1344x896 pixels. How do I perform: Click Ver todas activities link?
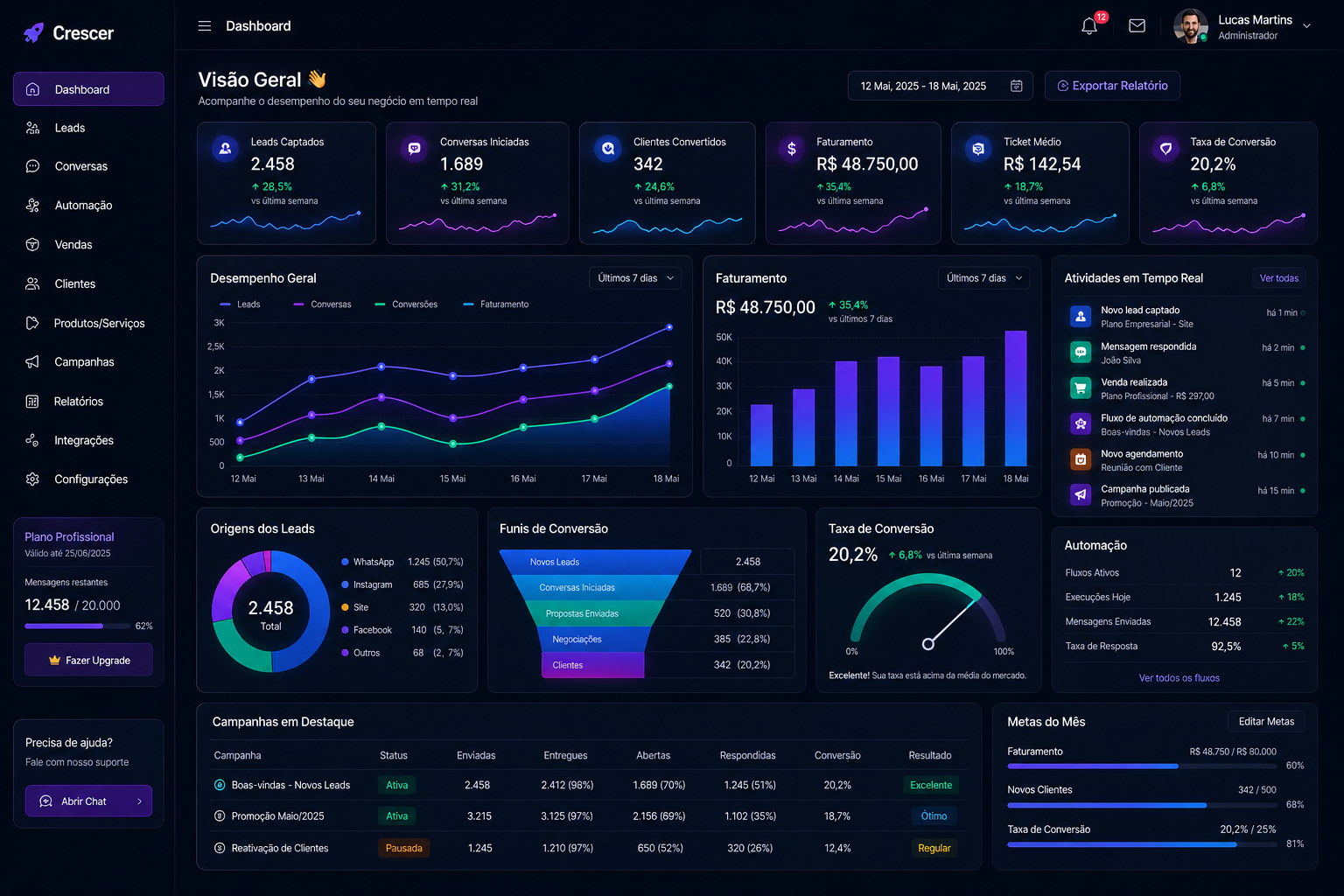(1278, 278)
